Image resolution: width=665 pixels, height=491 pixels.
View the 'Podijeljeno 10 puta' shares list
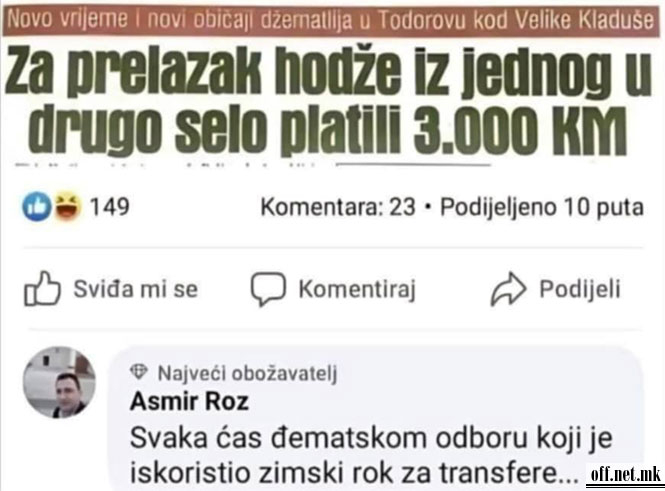point(542,207)
